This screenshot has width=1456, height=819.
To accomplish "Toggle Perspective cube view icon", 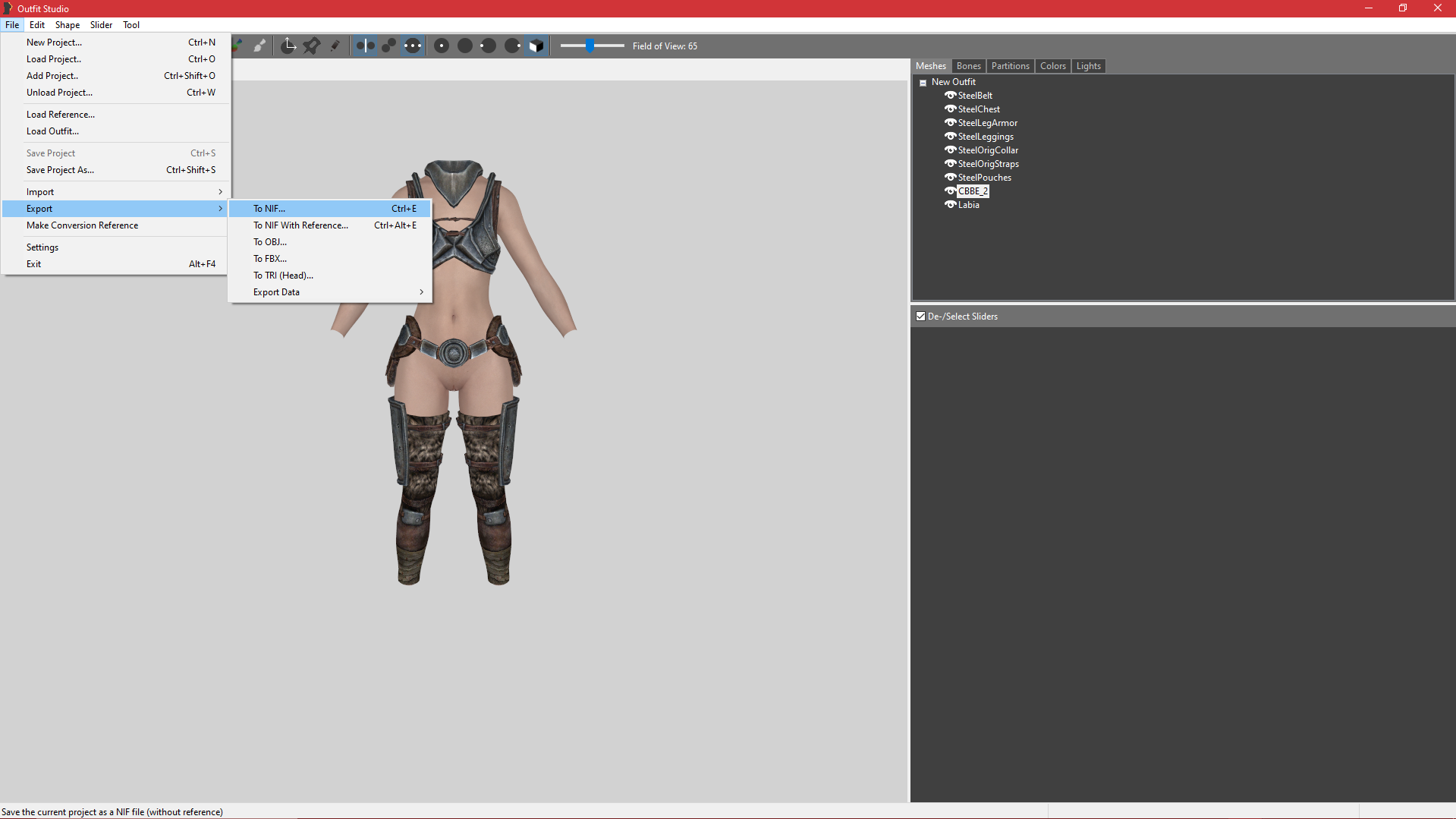I will pyautogui.click(x=536, y=46).
